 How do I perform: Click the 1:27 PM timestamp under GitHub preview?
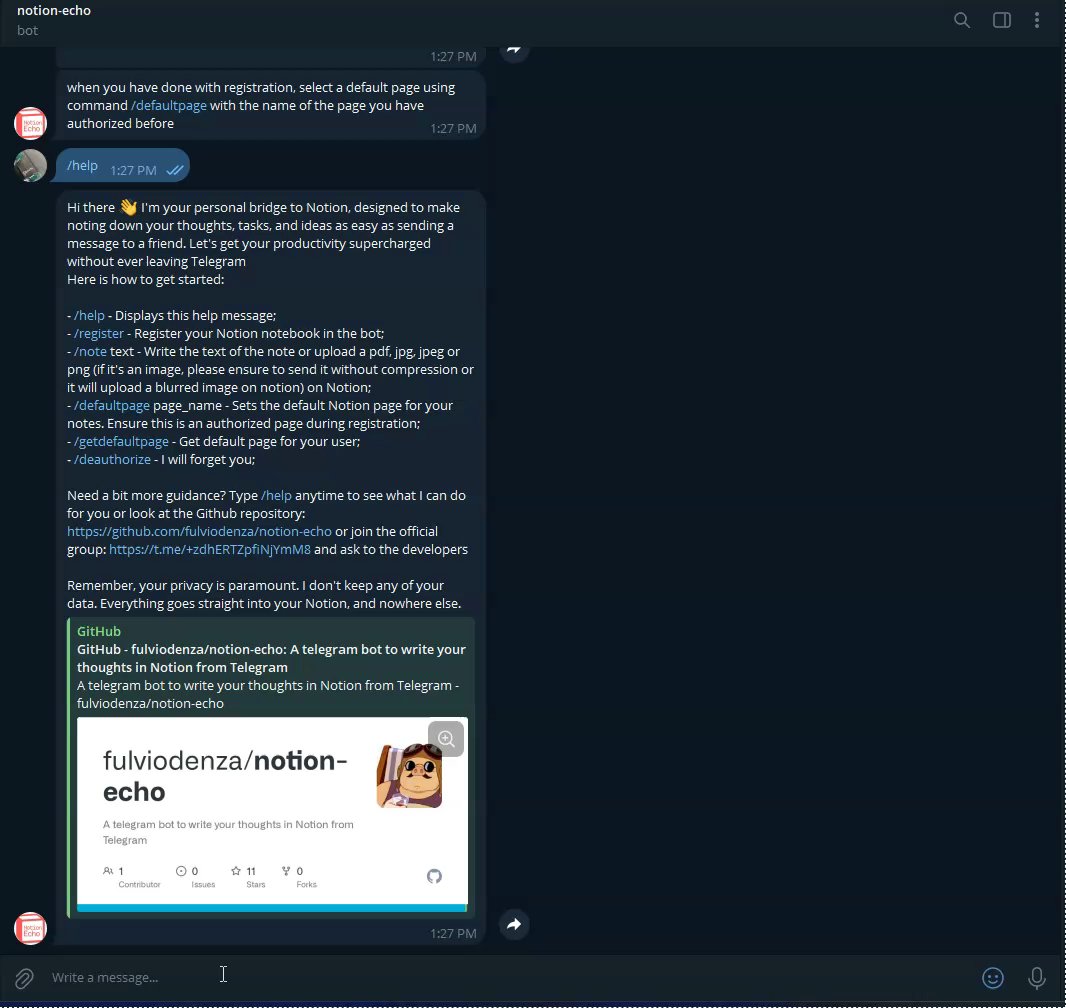click(x=453, y=934)
